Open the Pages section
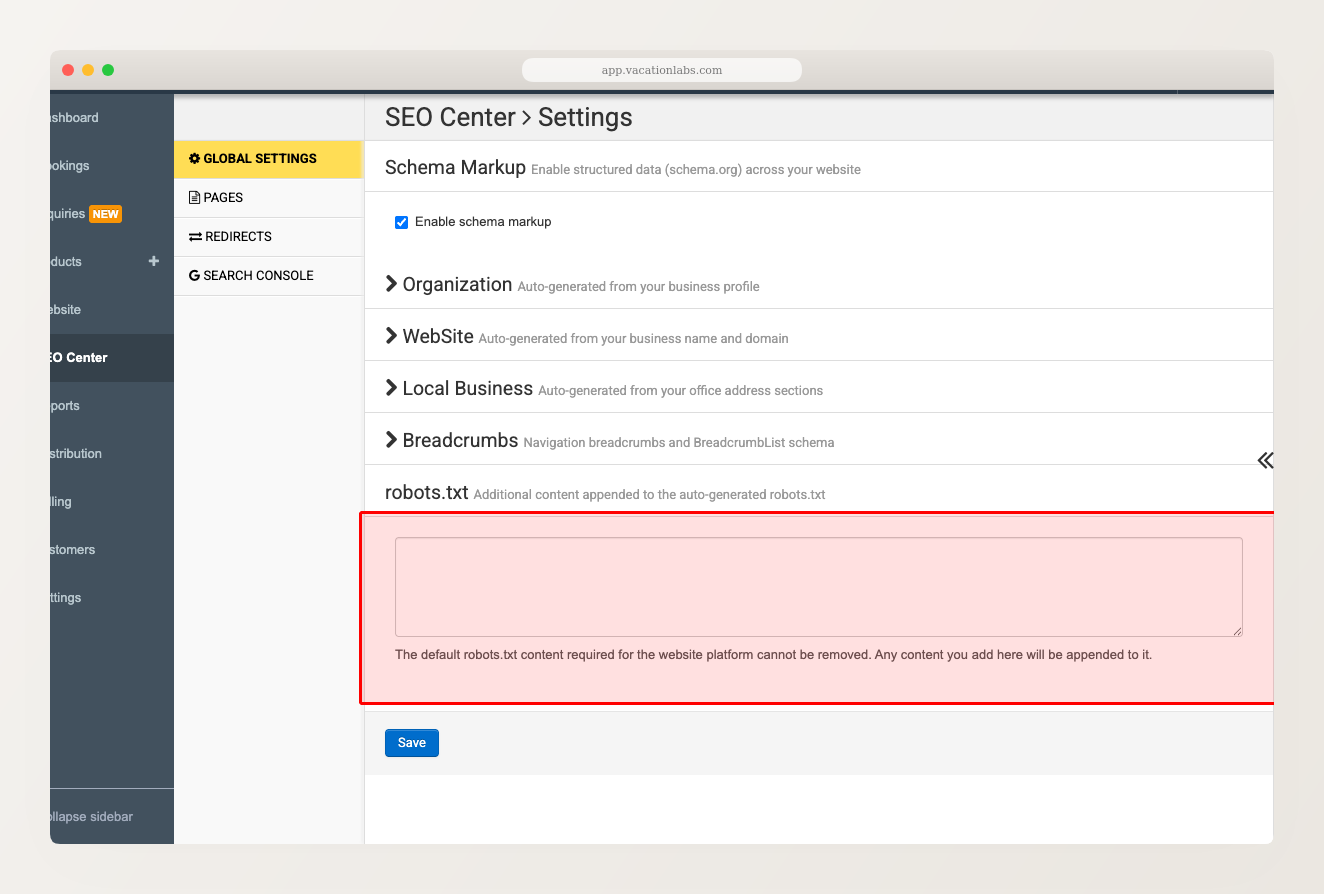The height and width of the screenshot is (894, 1324). click(267, 198)
